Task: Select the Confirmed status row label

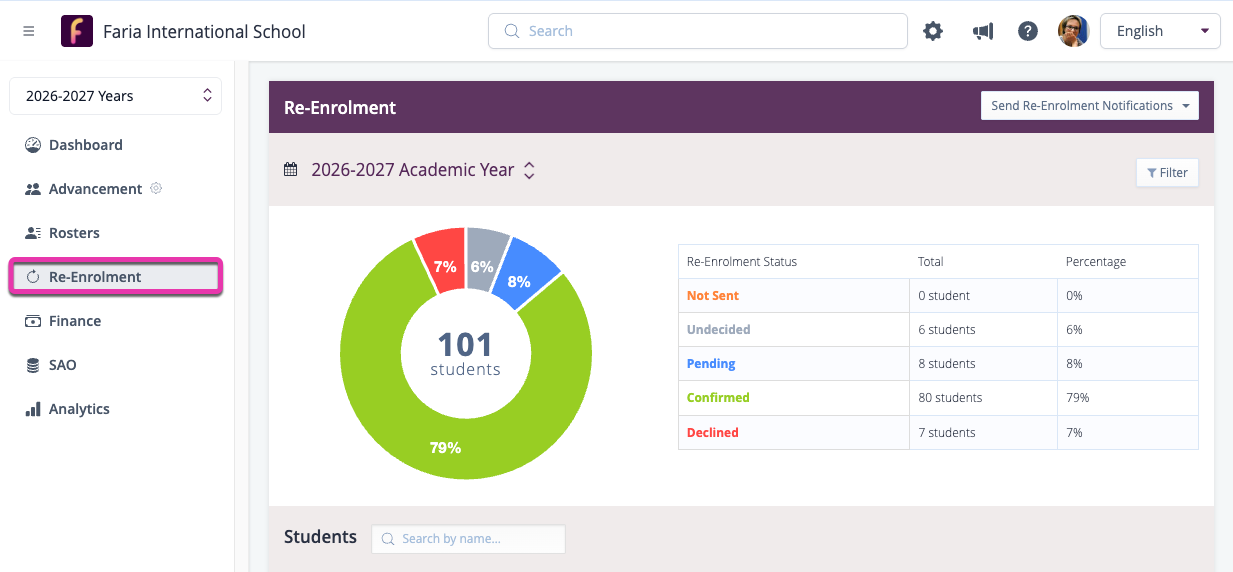Action: pyautogui.click(x=718, y=398)
